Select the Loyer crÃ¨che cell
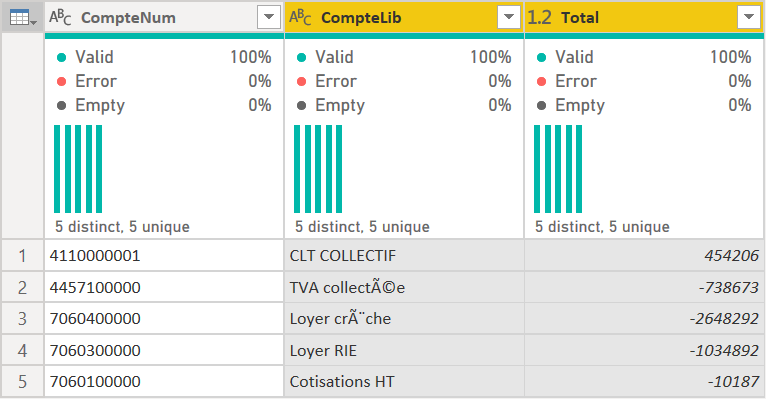Image resolution: width=766 pixels, height=399 pixels. pyautogui.click(x=404, y=318)
